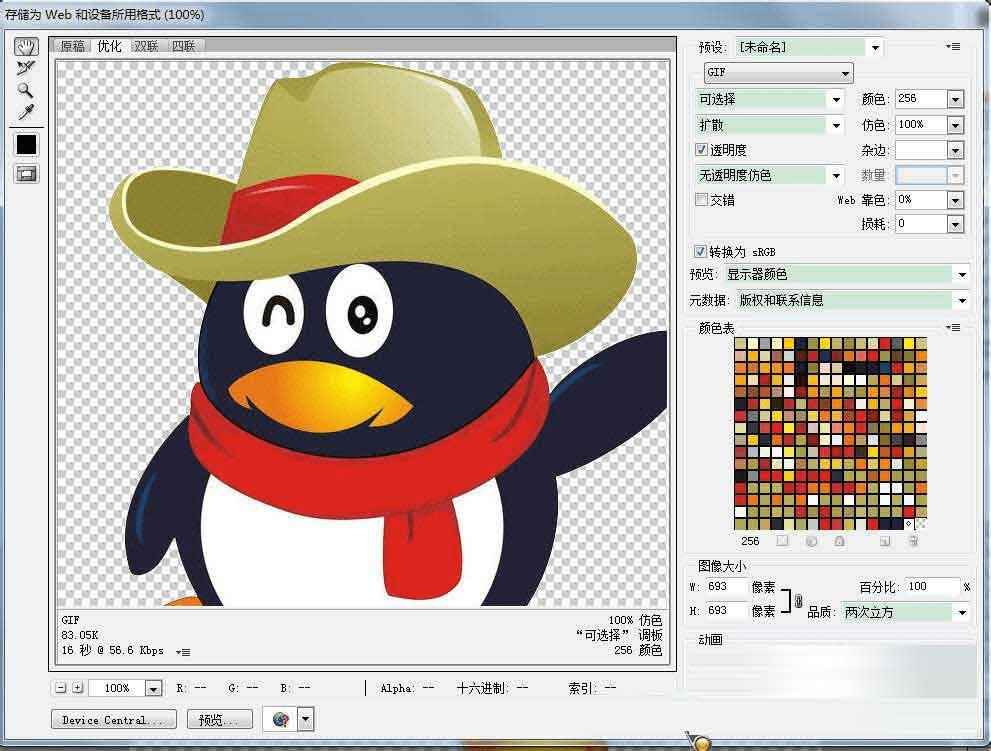Toggle the constrain proportions link icon
991x751 pixels.
pos(798,600)
